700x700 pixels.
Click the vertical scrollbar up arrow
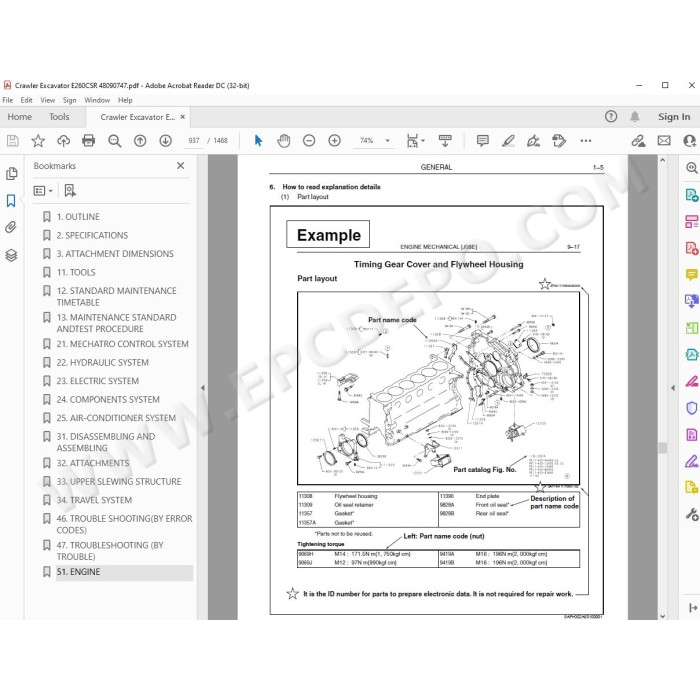click(662, 160)
